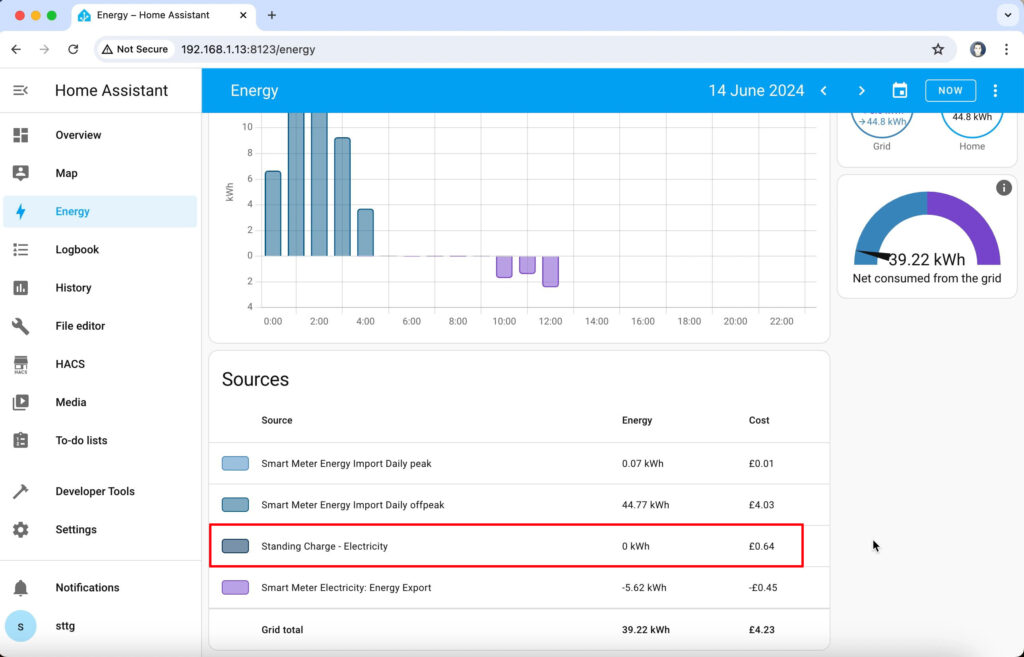The image size is (1024, 657).
Task: Click the File editor wrench icon
Action: coord(20,326)
